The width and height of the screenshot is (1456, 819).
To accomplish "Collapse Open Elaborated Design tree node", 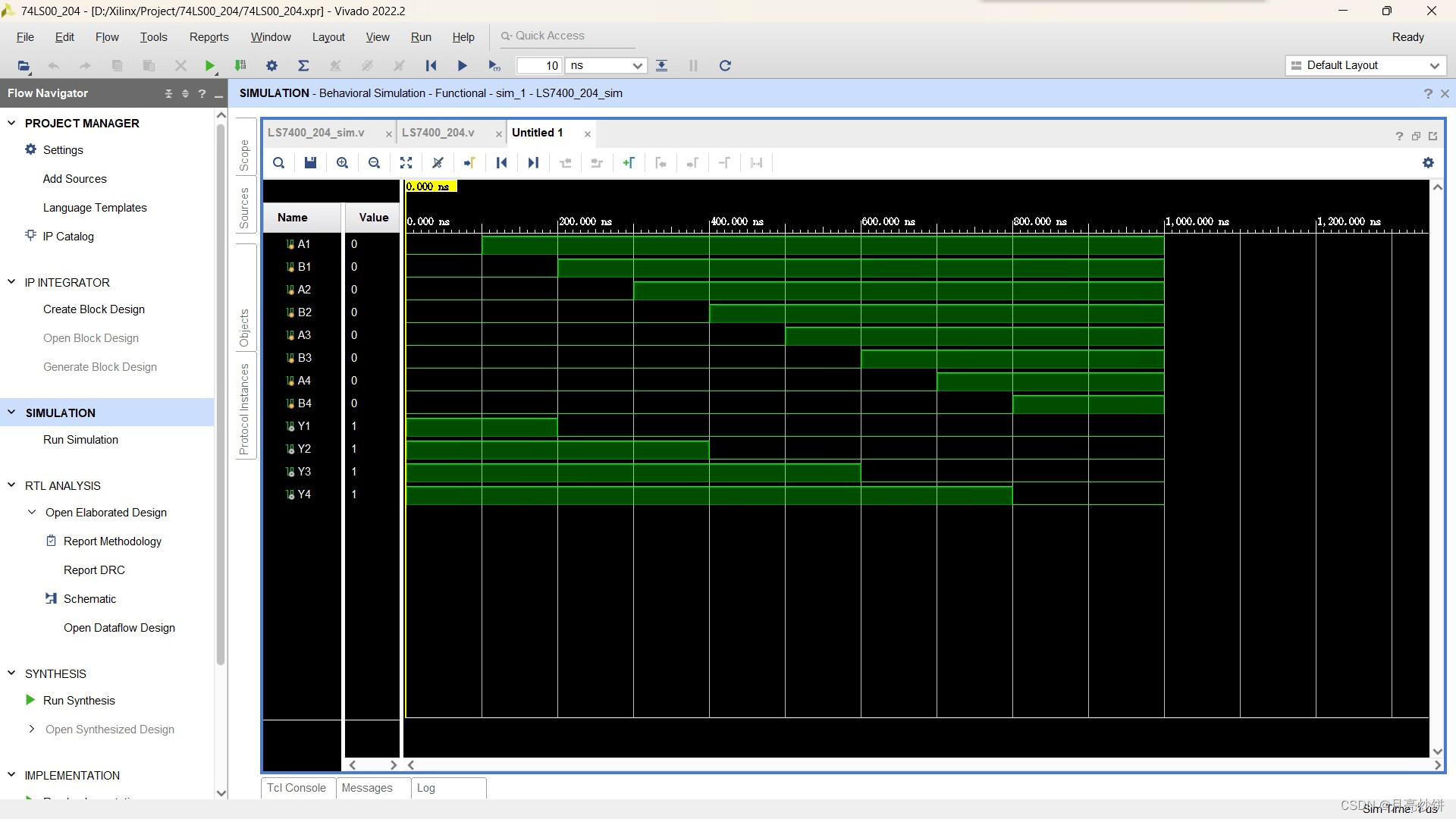I will click(x=32, y=513).
